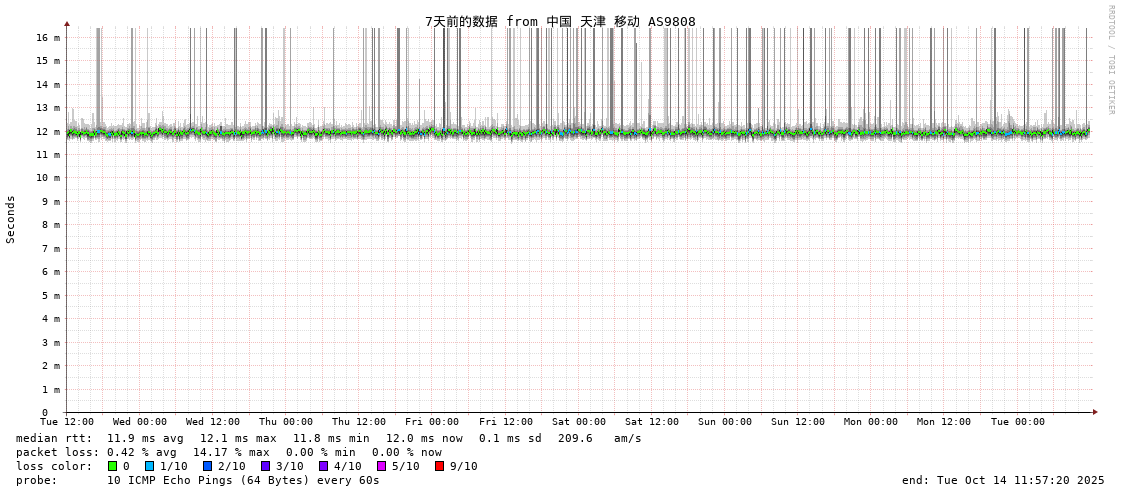Click the light blue 1/10 loss swatch
Screen dimensions: 1121x494
pos(150,466)
